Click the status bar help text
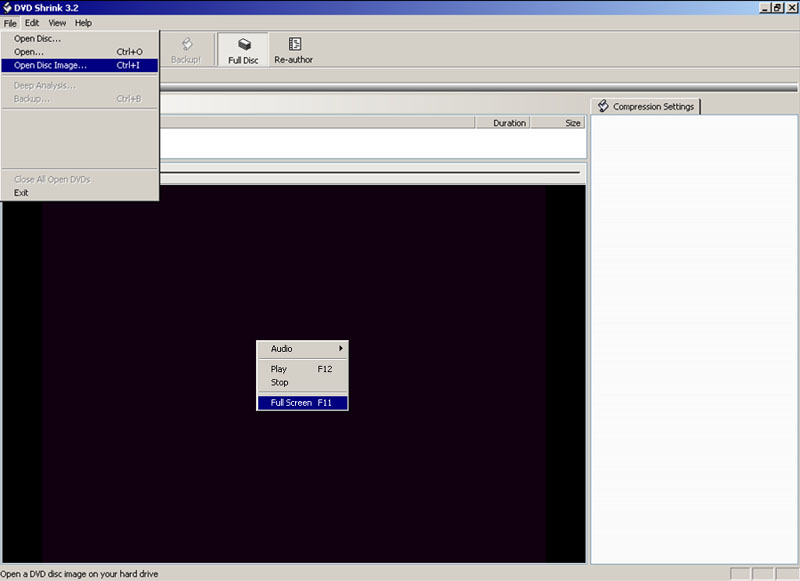Viewport: 800px width, 581px height. click(x=80, y=574)
